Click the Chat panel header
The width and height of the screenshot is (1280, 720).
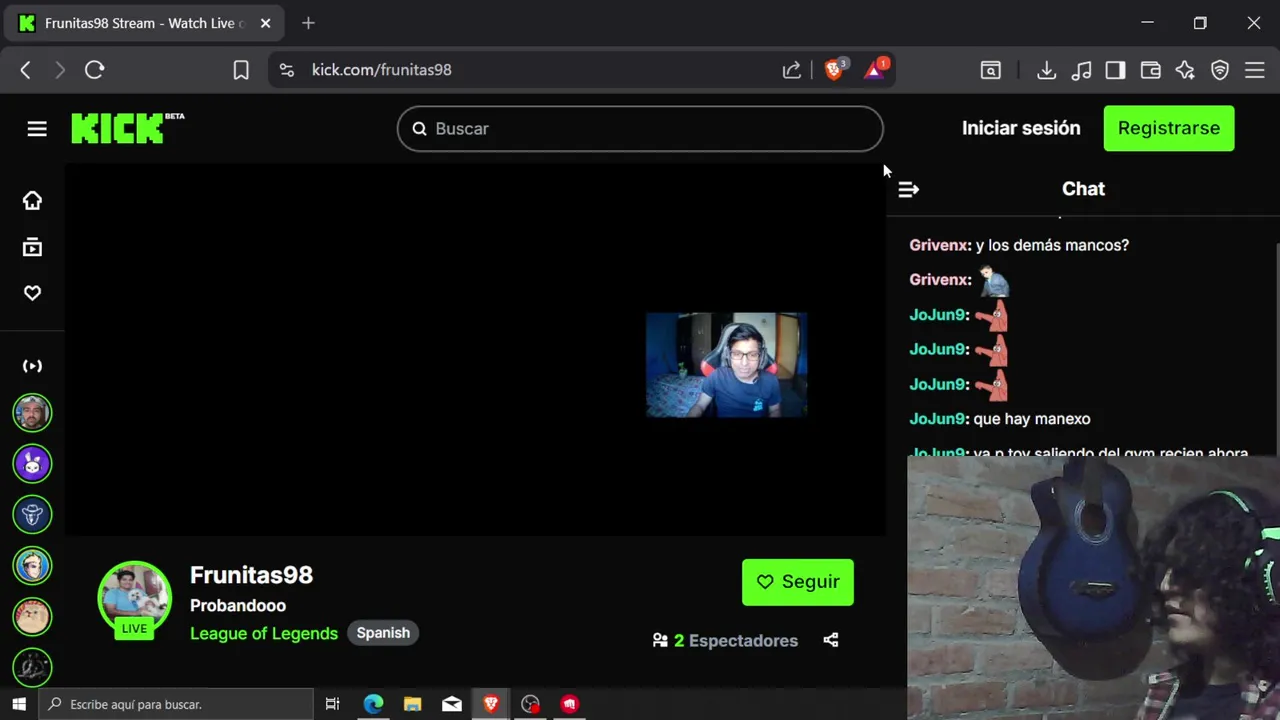pos(1083,189)
